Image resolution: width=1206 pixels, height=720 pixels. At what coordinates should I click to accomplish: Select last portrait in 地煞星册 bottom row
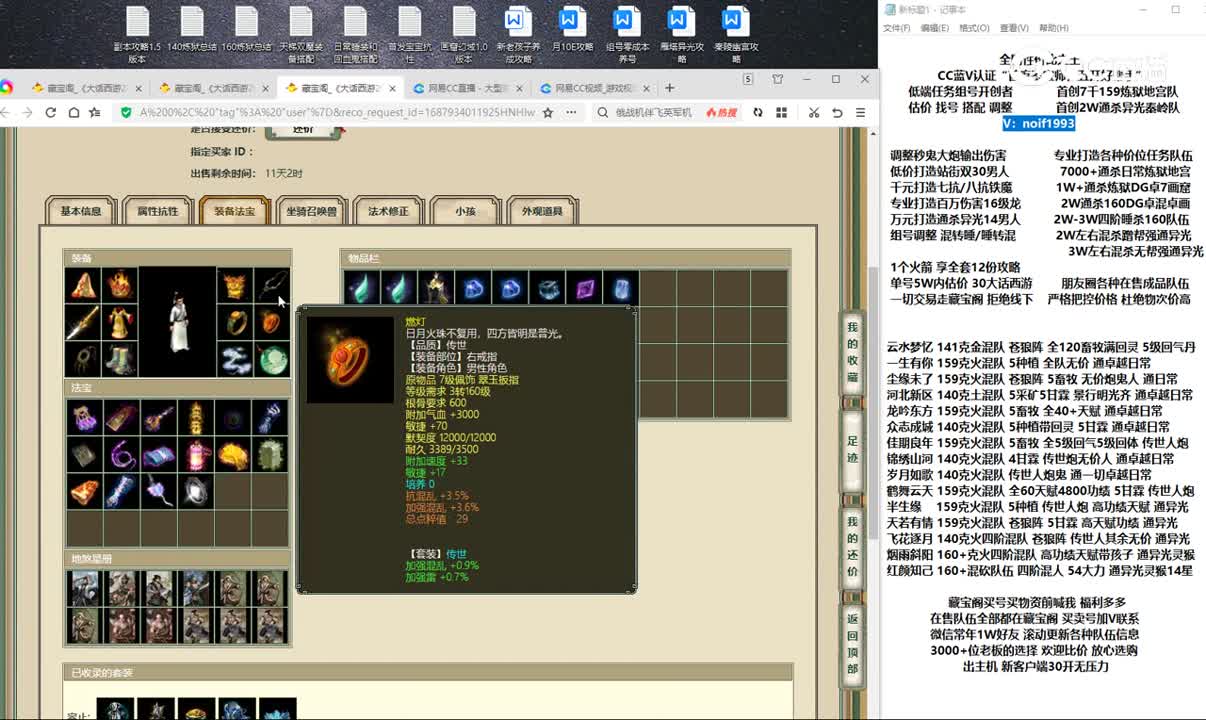pyautogui.click(x=270, y=625)
